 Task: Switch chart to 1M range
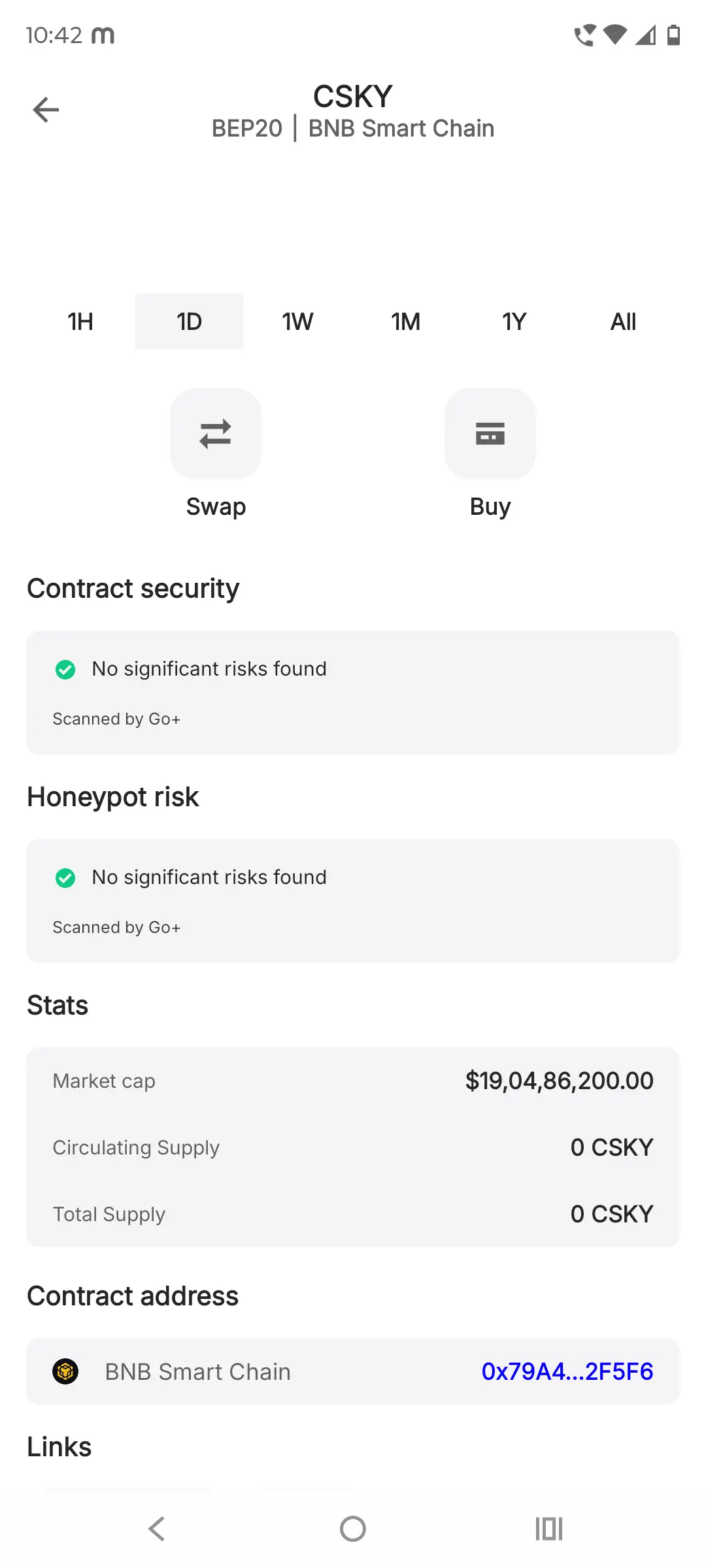point(406,321)
